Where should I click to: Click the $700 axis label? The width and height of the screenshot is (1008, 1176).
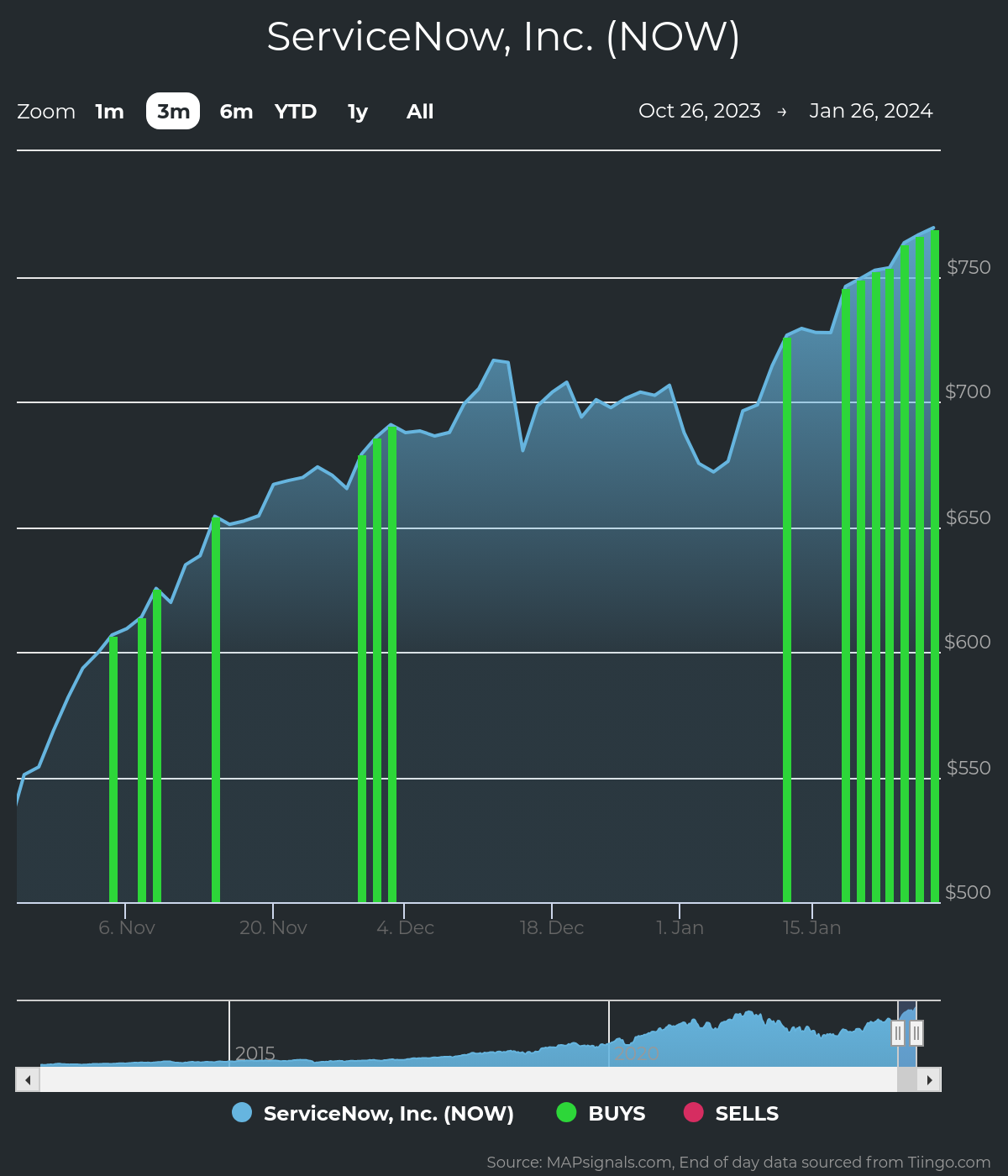click(x=968, y=391)
